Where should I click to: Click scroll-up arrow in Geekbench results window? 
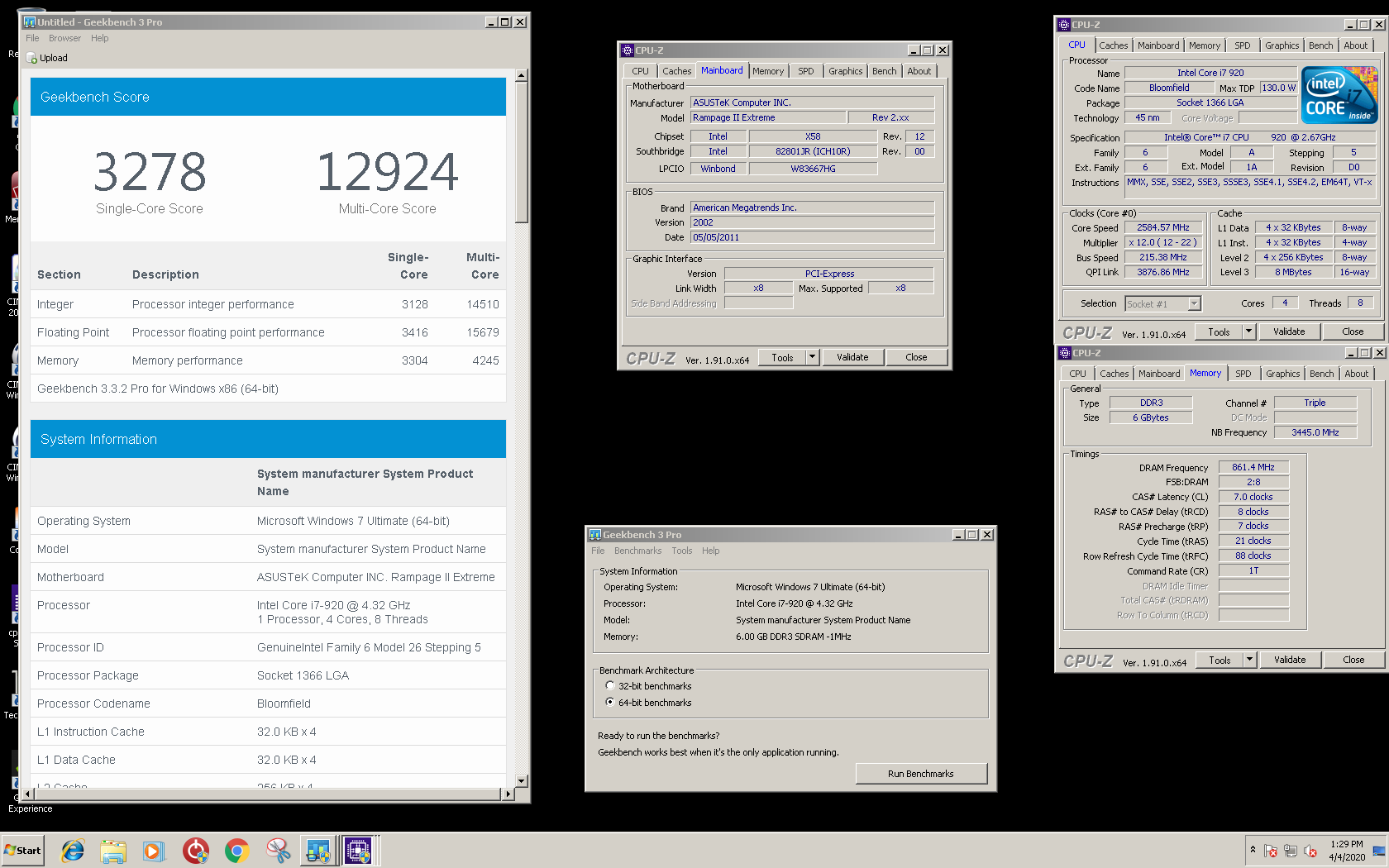(521, 75)
